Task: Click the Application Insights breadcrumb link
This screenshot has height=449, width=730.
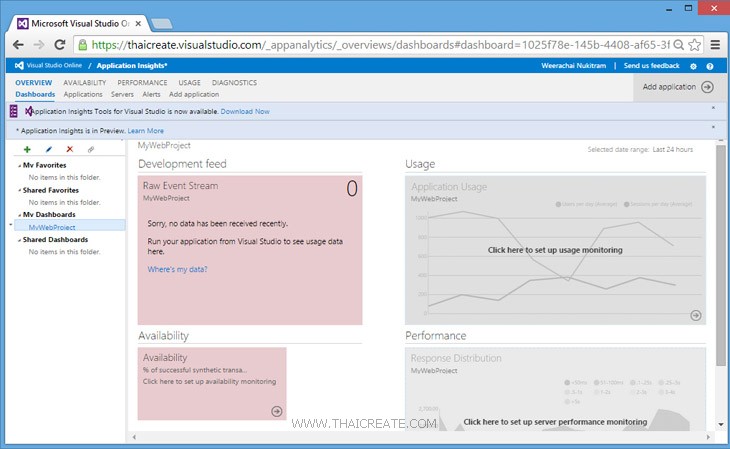Action: click(132, 66)
